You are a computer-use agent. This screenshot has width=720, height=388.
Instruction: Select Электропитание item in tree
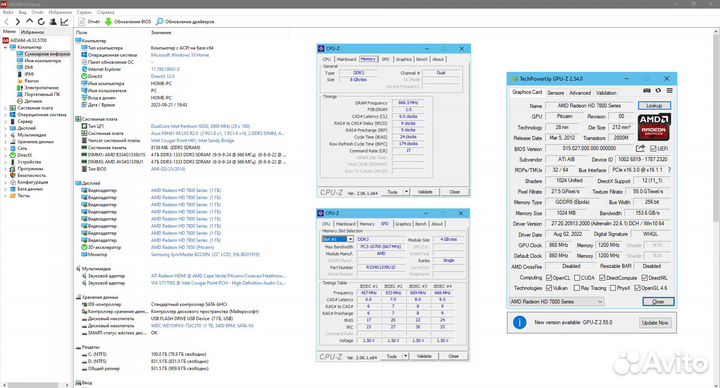pos(38,87)
